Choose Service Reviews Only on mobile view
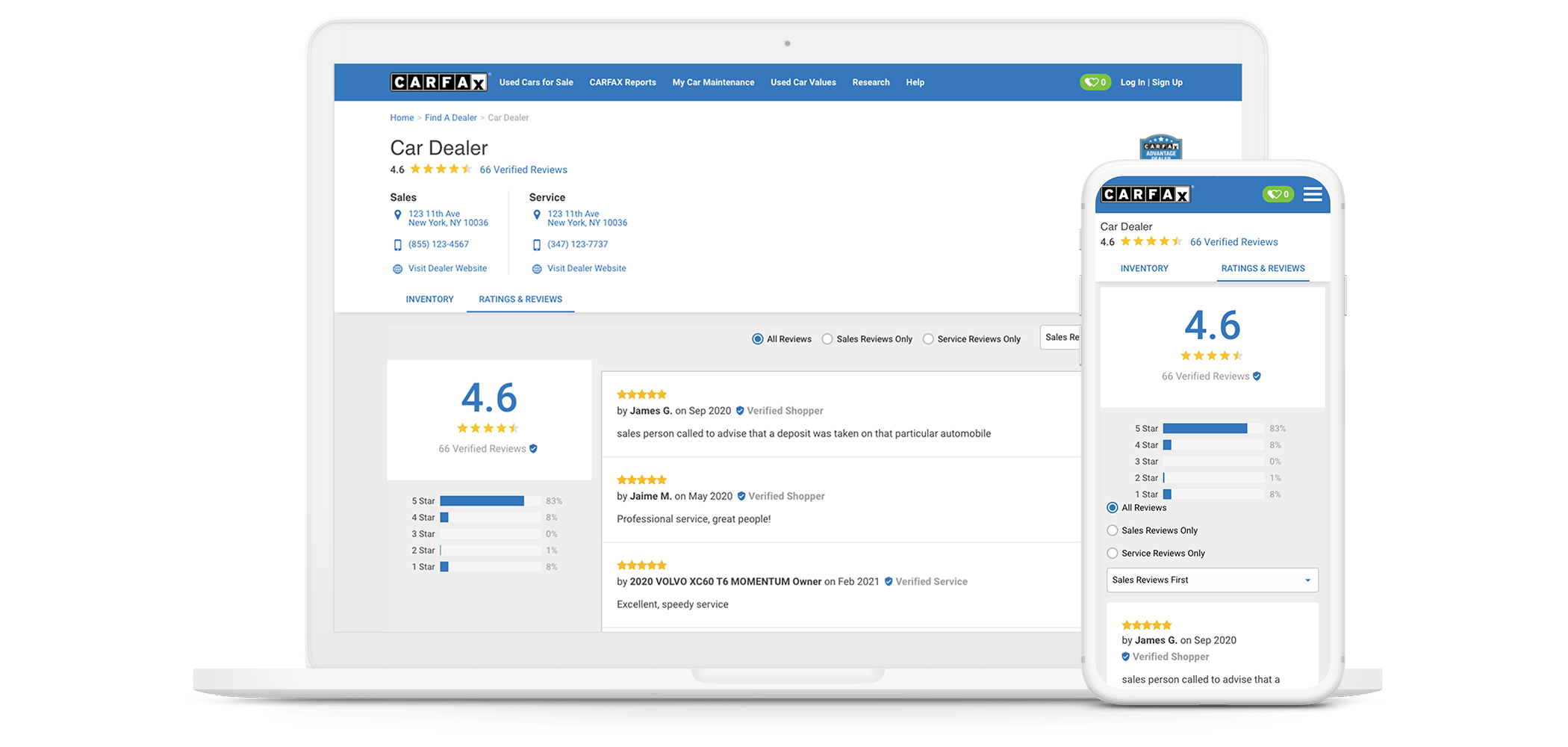This screenshot has width=1568, height=747. (1113, 554)
